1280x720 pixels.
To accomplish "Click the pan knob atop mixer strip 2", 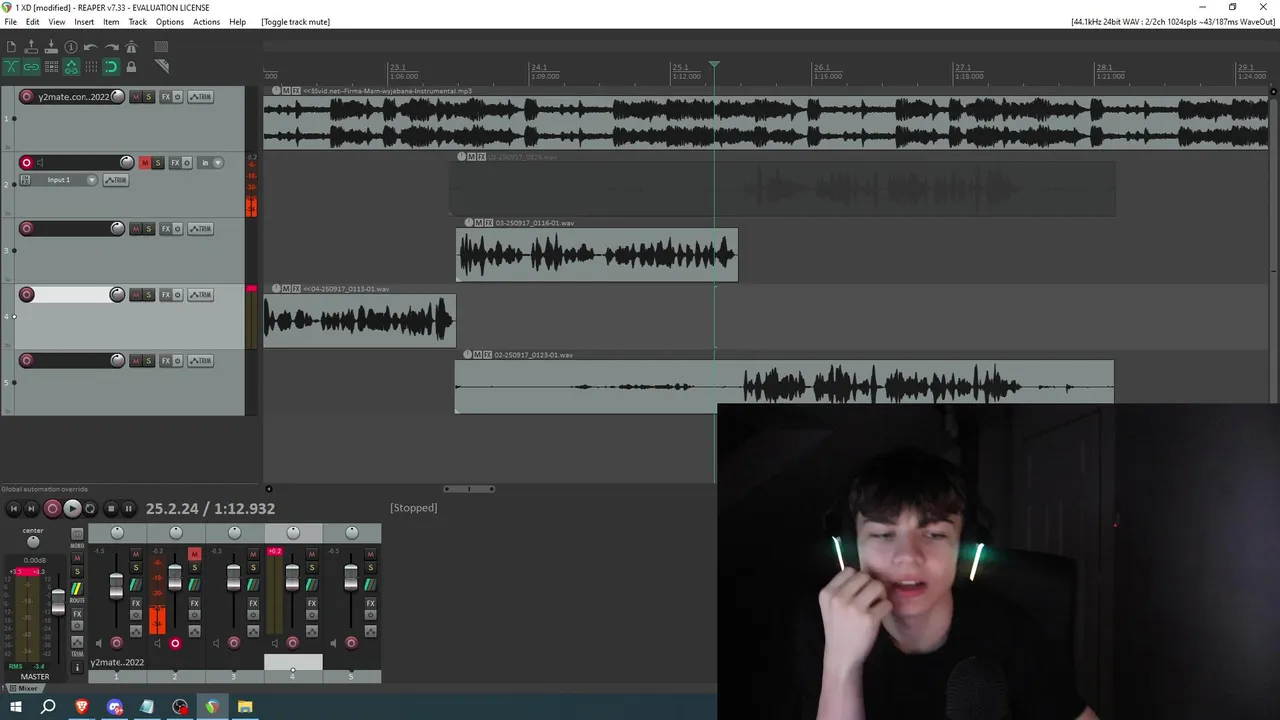I will coord(176,533).
